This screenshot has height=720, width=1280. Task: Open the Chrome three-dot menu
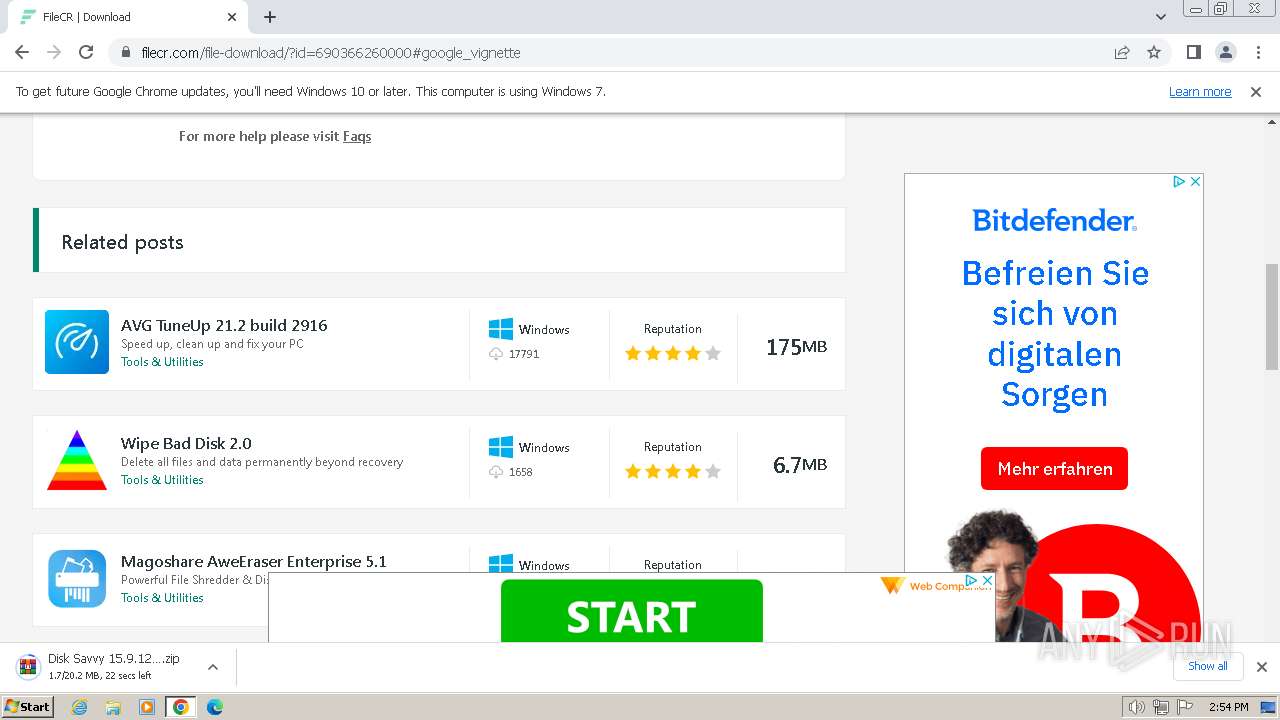(1257, 52)
